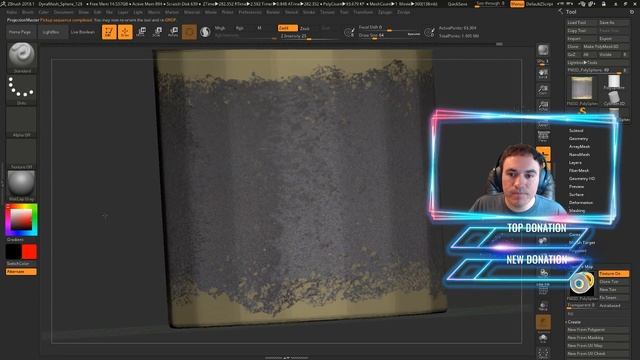Click the texture map thumbnail
This screenshot has height=360, width=640.
click(582, 283)
